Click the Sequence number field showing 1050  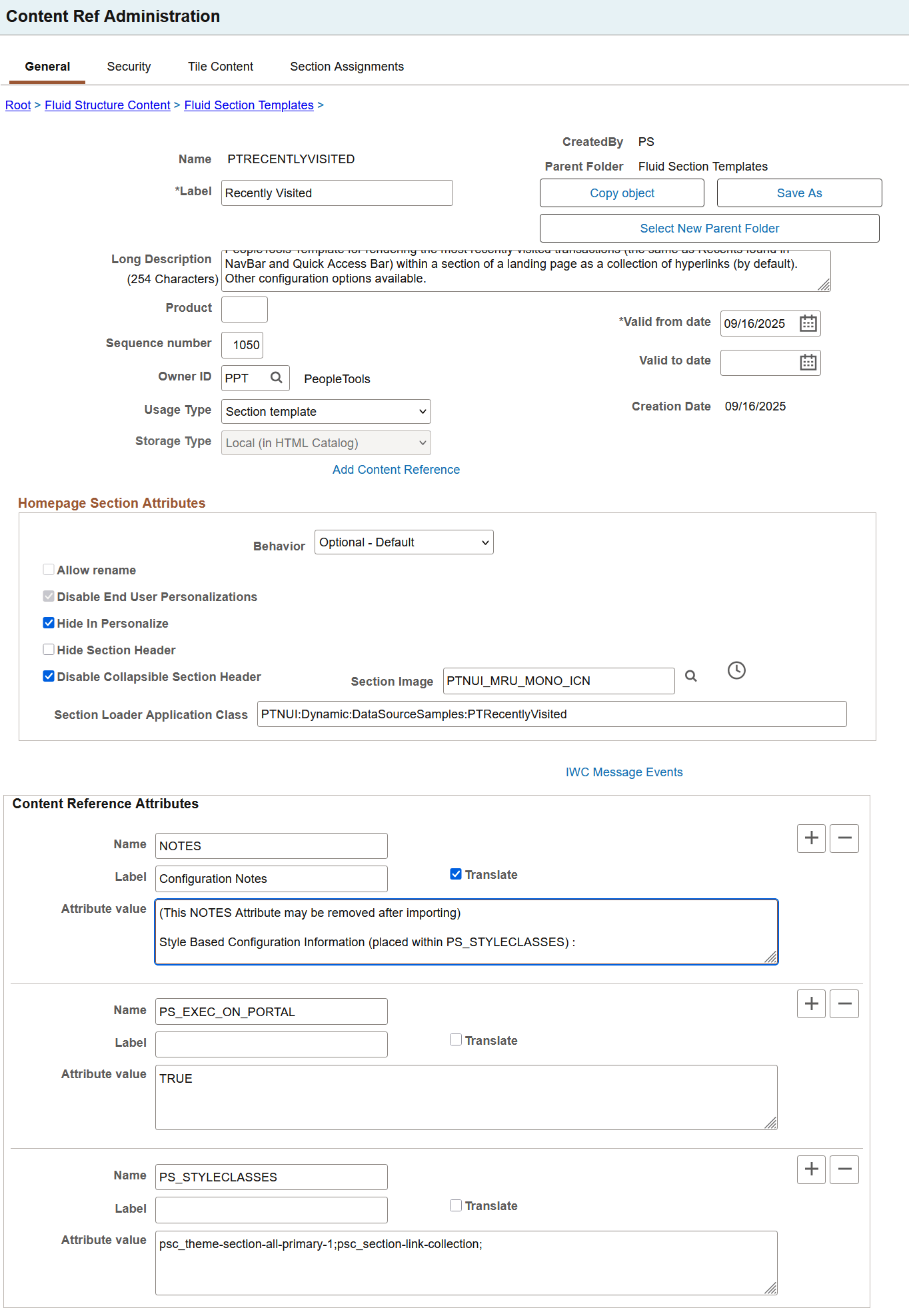pos(243,345)
